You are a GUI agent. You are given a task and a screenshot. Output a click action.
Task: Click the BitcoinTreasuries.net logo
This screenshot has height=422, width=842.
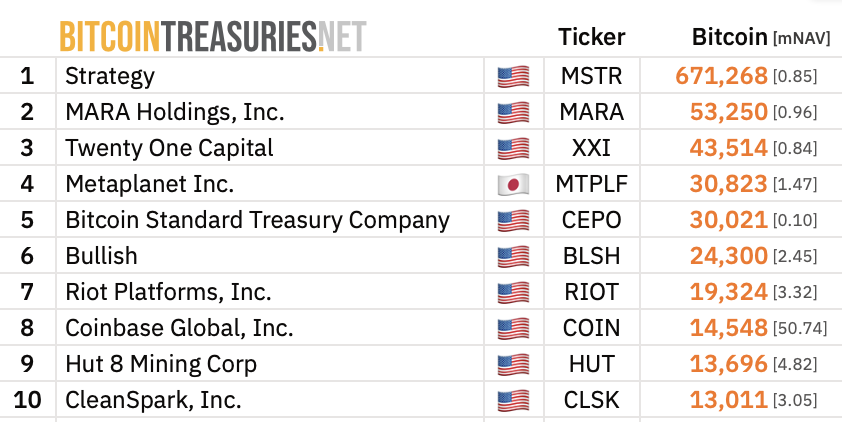pos(212,36)
